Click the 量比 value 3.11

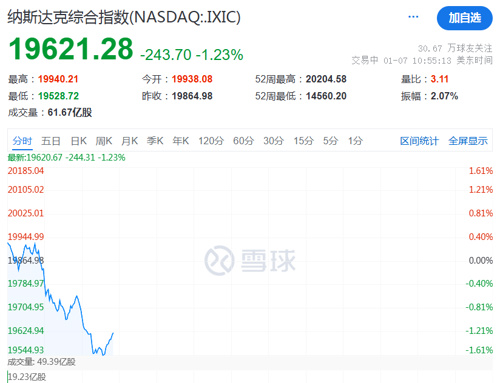439,79
